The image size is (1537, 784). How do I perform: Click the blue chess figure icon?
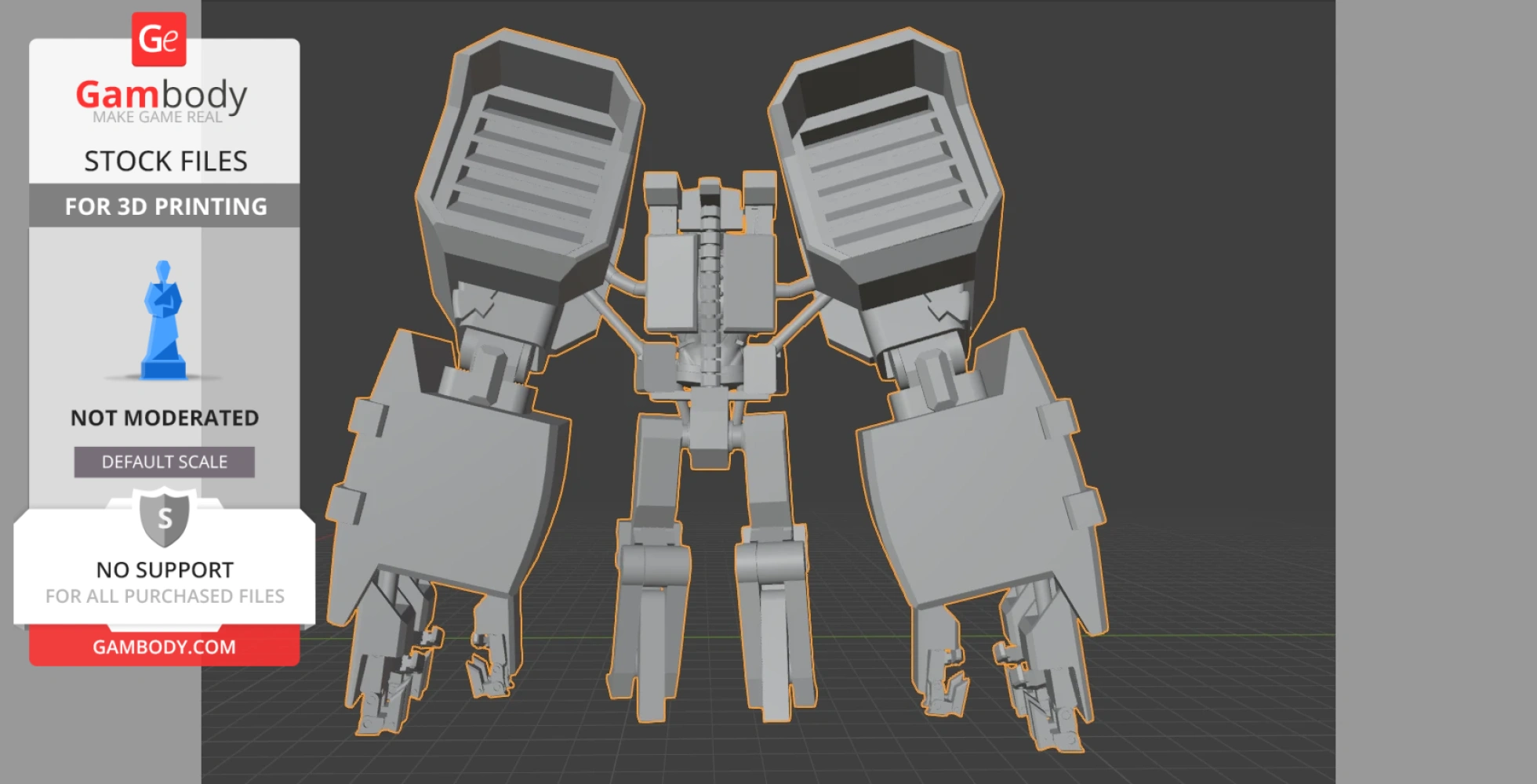point(163,321)
